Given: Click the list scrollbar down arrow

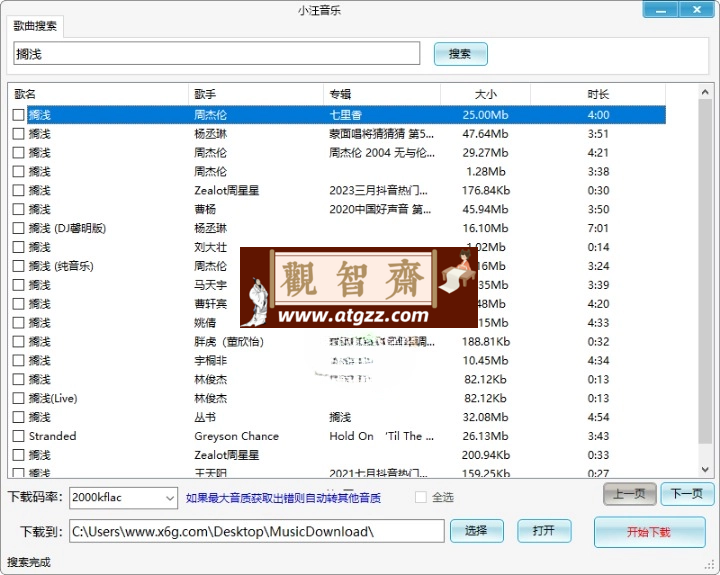Looking at the screenshot, I should (705, 469).
